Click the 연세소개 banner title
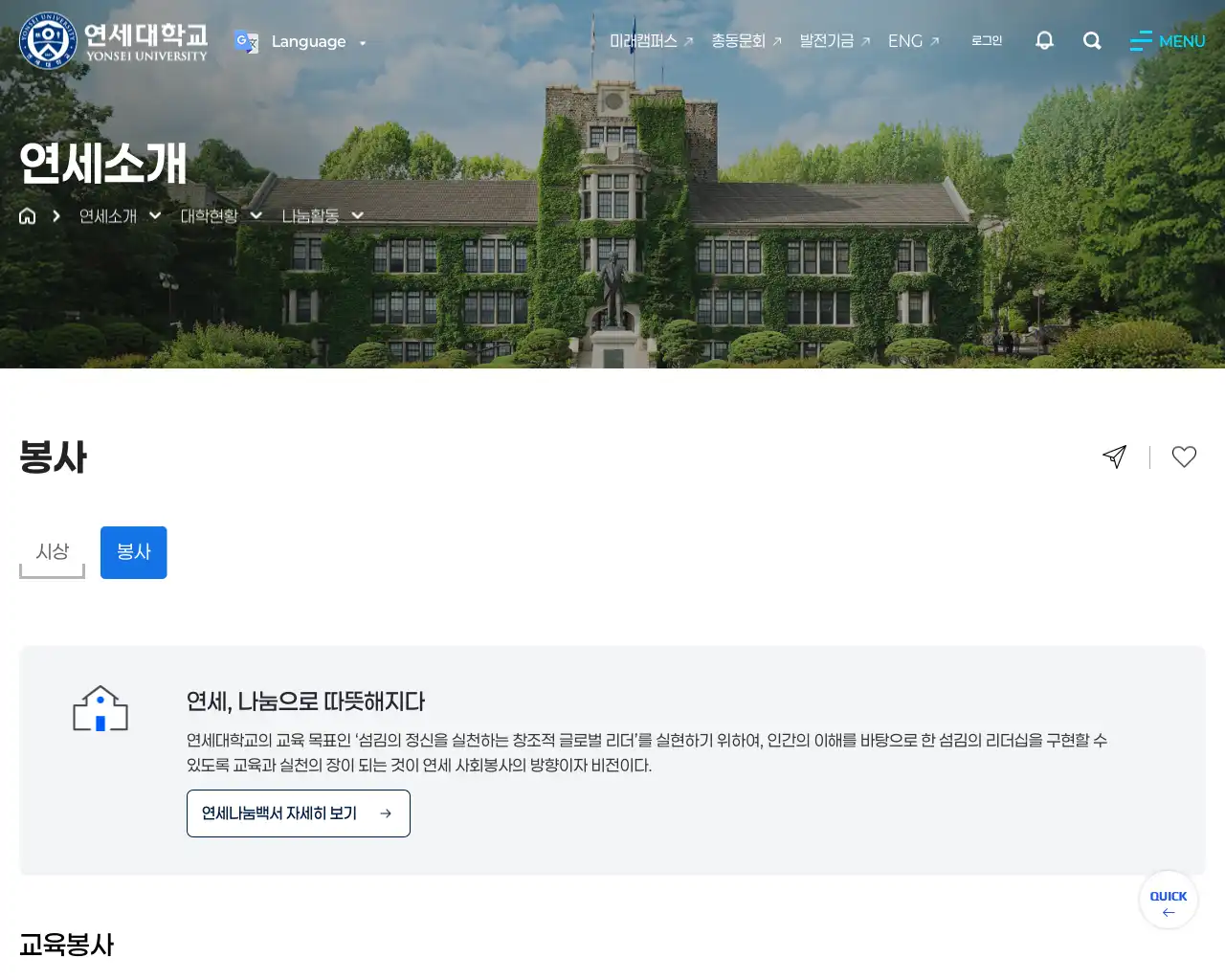The height and width of the screenshot is (980, 1225). click(103, 164)
